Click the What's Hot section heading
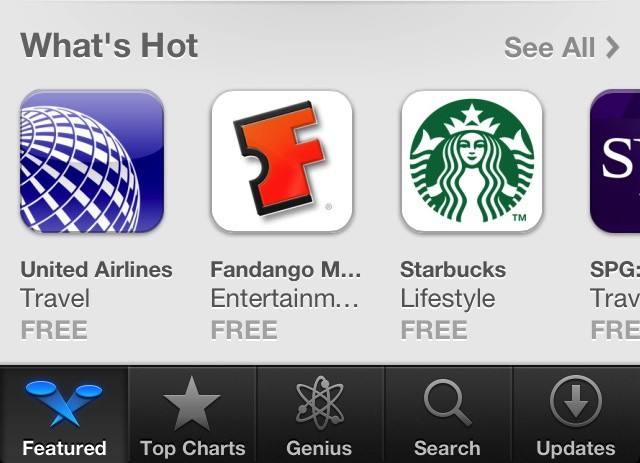This screenshot has height=463, width=640. 109,45
